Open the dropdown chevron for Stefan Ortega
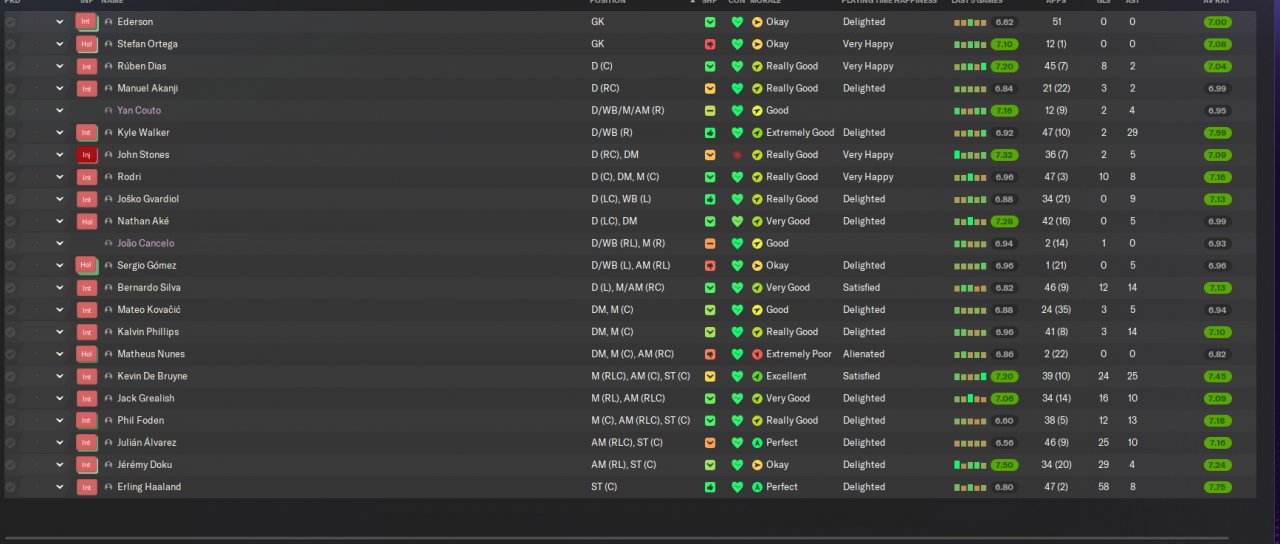Viewport: 1280px width, 544px height. (59, 44)
